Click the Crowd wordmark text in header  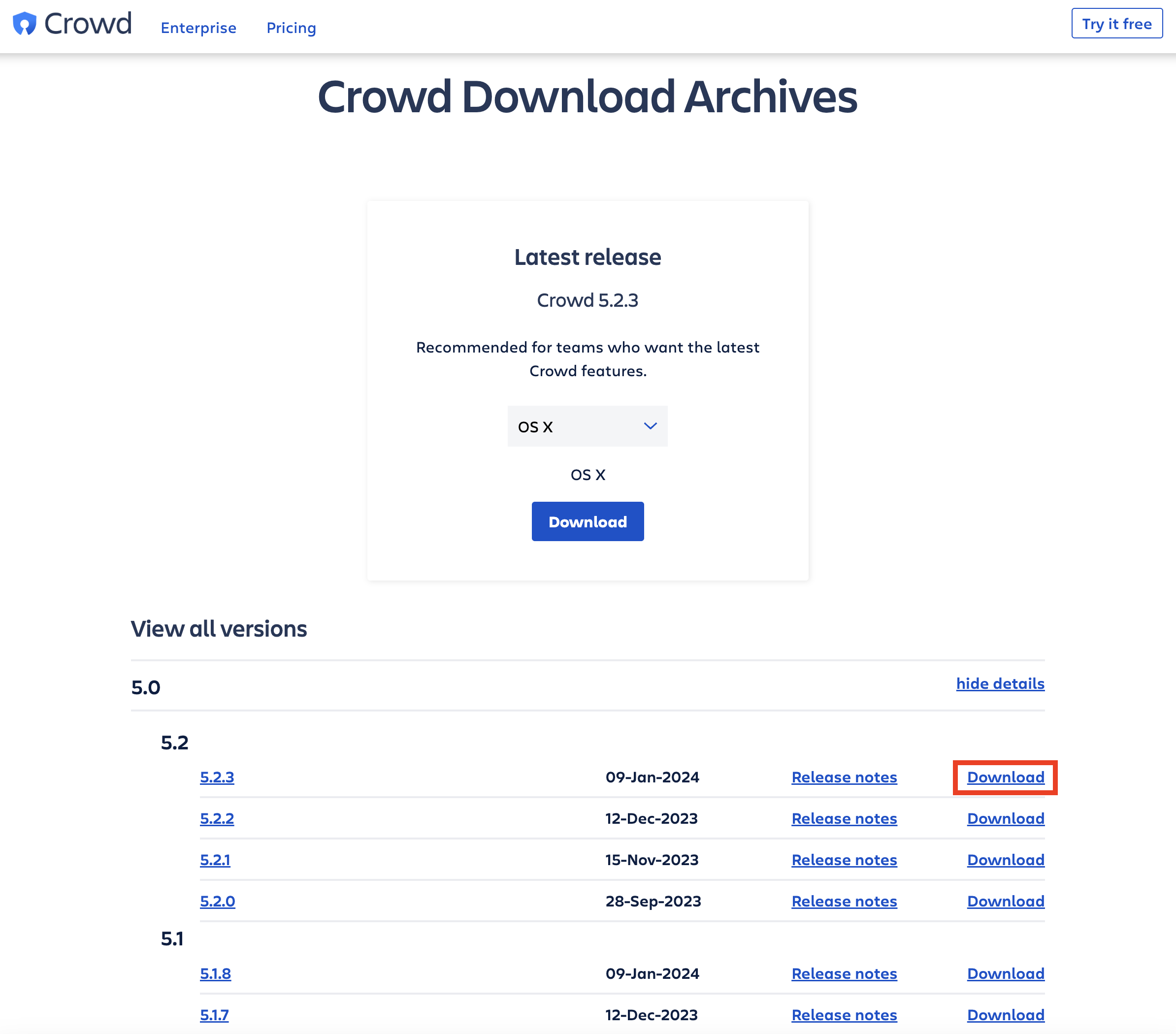click(x=88, y=24)
